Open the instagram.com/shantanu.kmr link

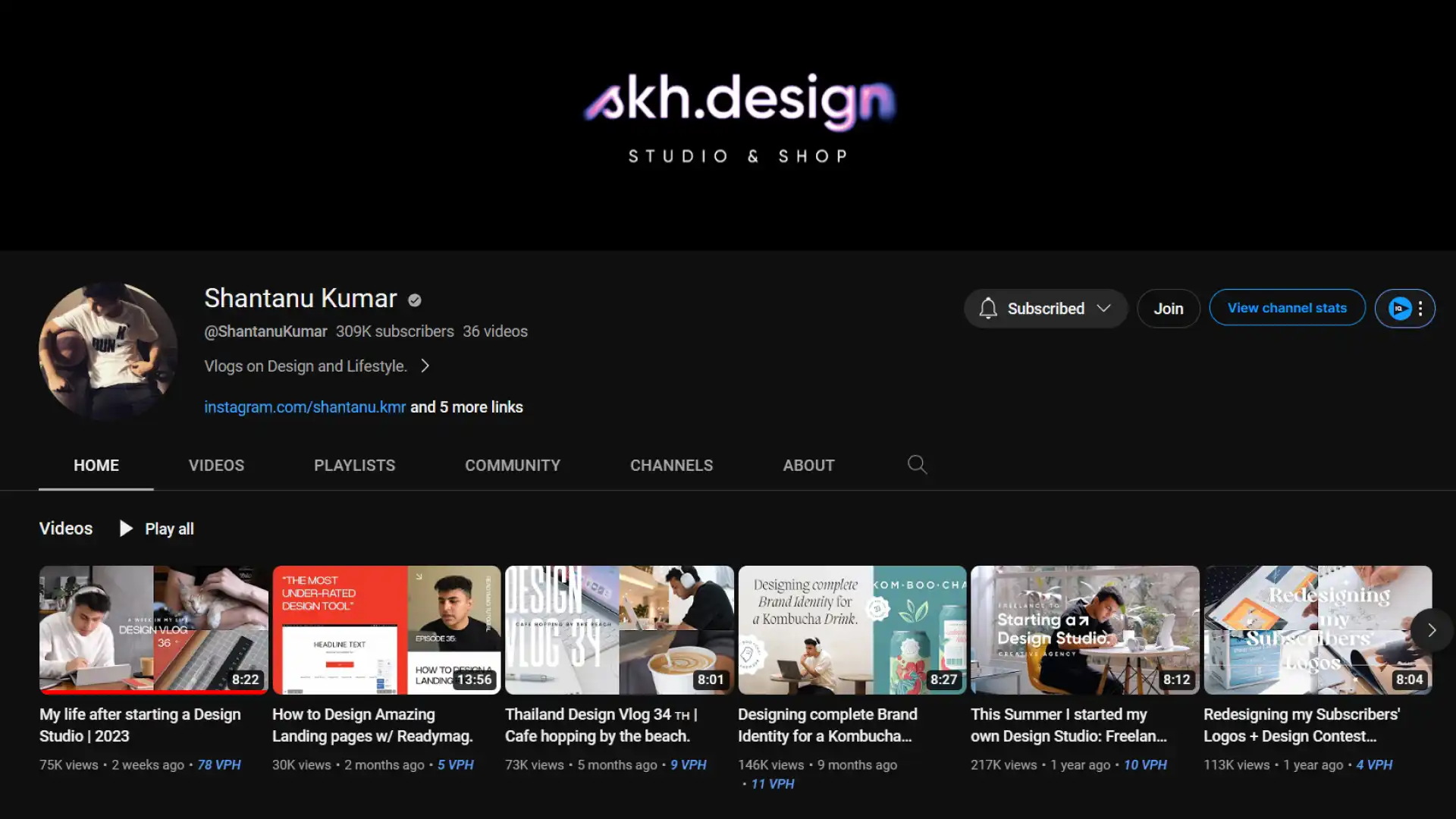pos(305,407)
